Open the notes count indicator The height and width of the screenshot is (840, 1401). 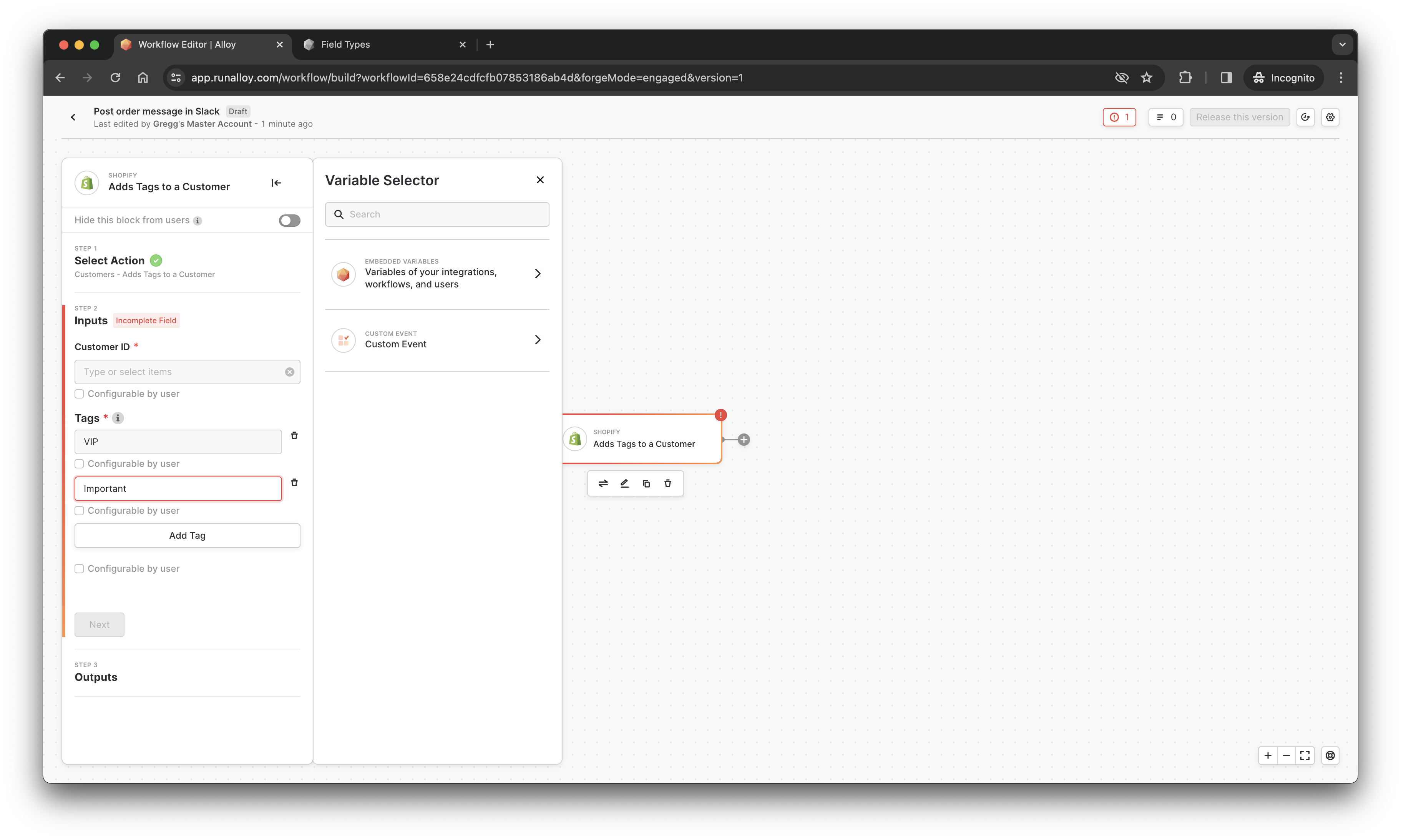click(1165, 117)
